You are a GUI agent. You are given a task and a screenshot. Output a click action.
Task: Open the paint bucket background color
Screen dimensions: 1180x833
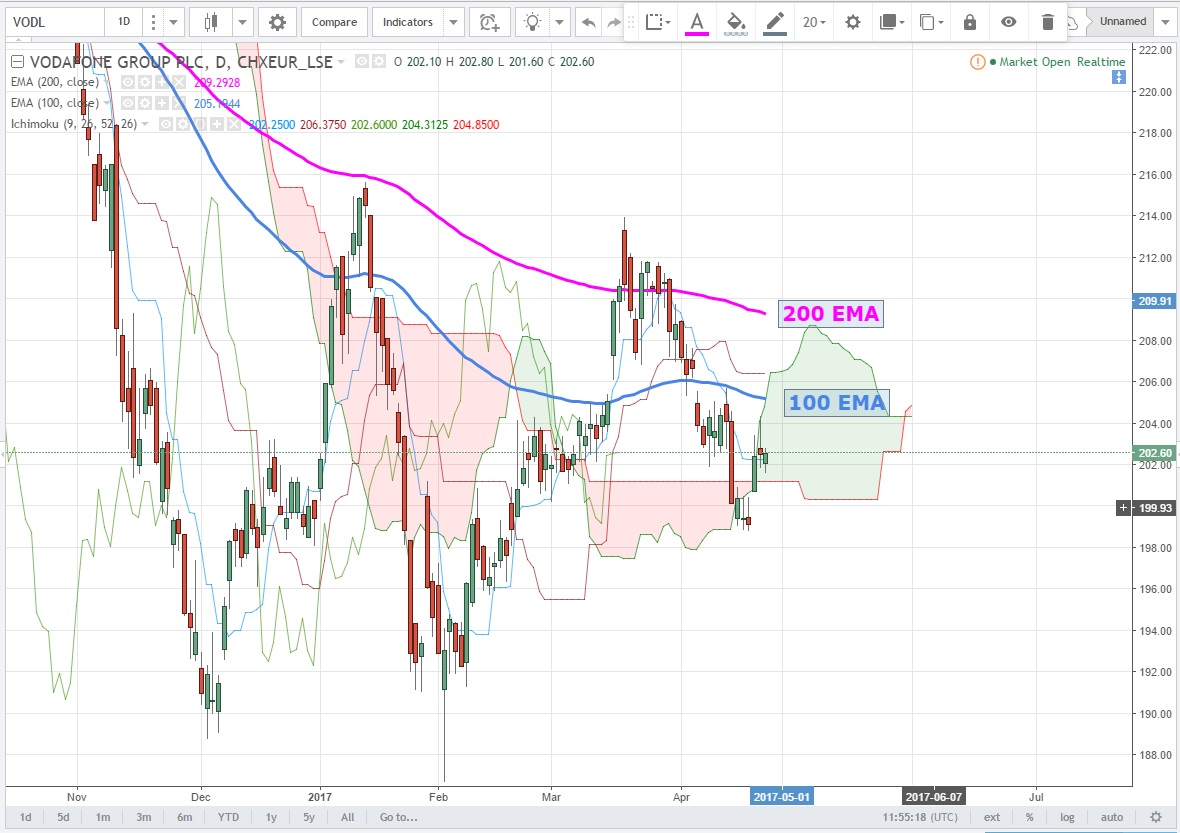click(735, 23)
